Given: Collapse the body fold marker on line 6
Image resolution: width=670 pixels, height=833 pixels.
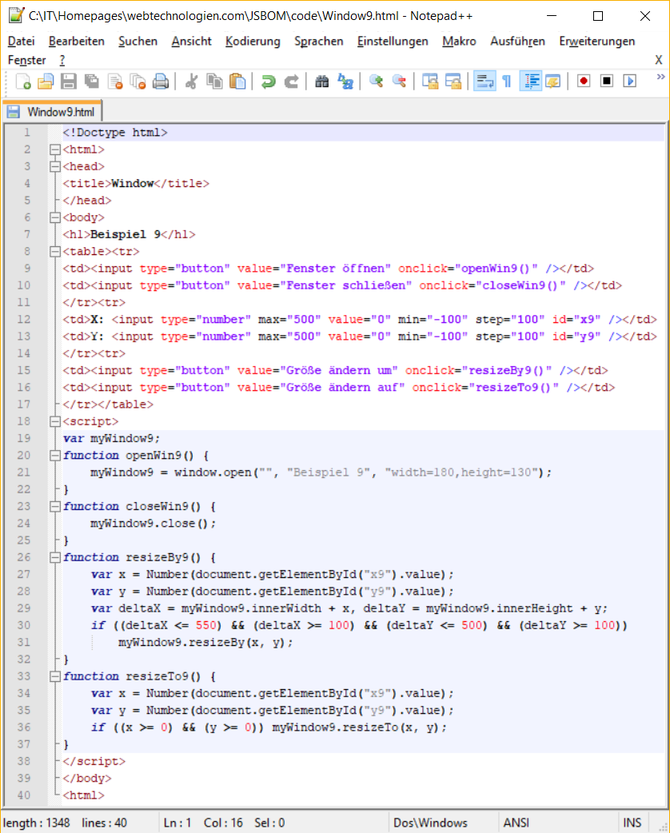Looking at the screenshot, I should [x=55, y=218].
